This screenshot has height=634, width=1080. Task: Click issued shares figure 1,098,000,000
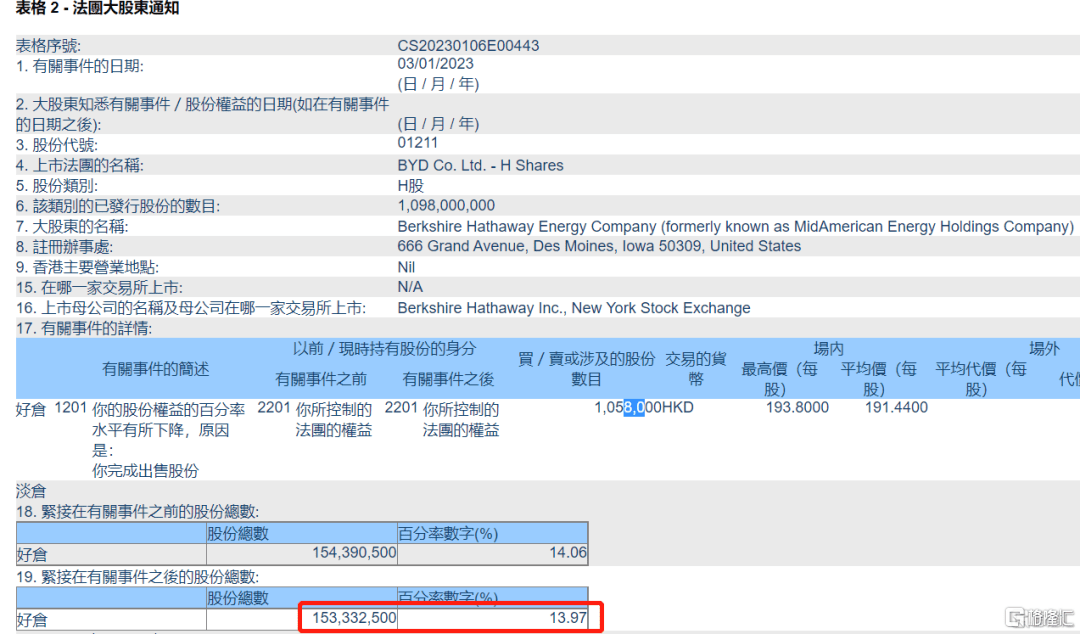coord(446,205)
